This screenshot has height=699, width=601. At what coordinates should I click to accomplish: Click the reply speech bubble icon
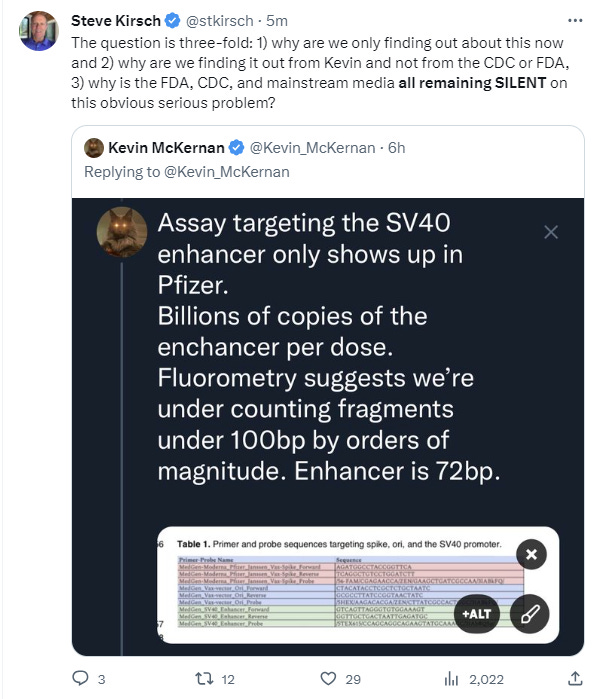82,679
